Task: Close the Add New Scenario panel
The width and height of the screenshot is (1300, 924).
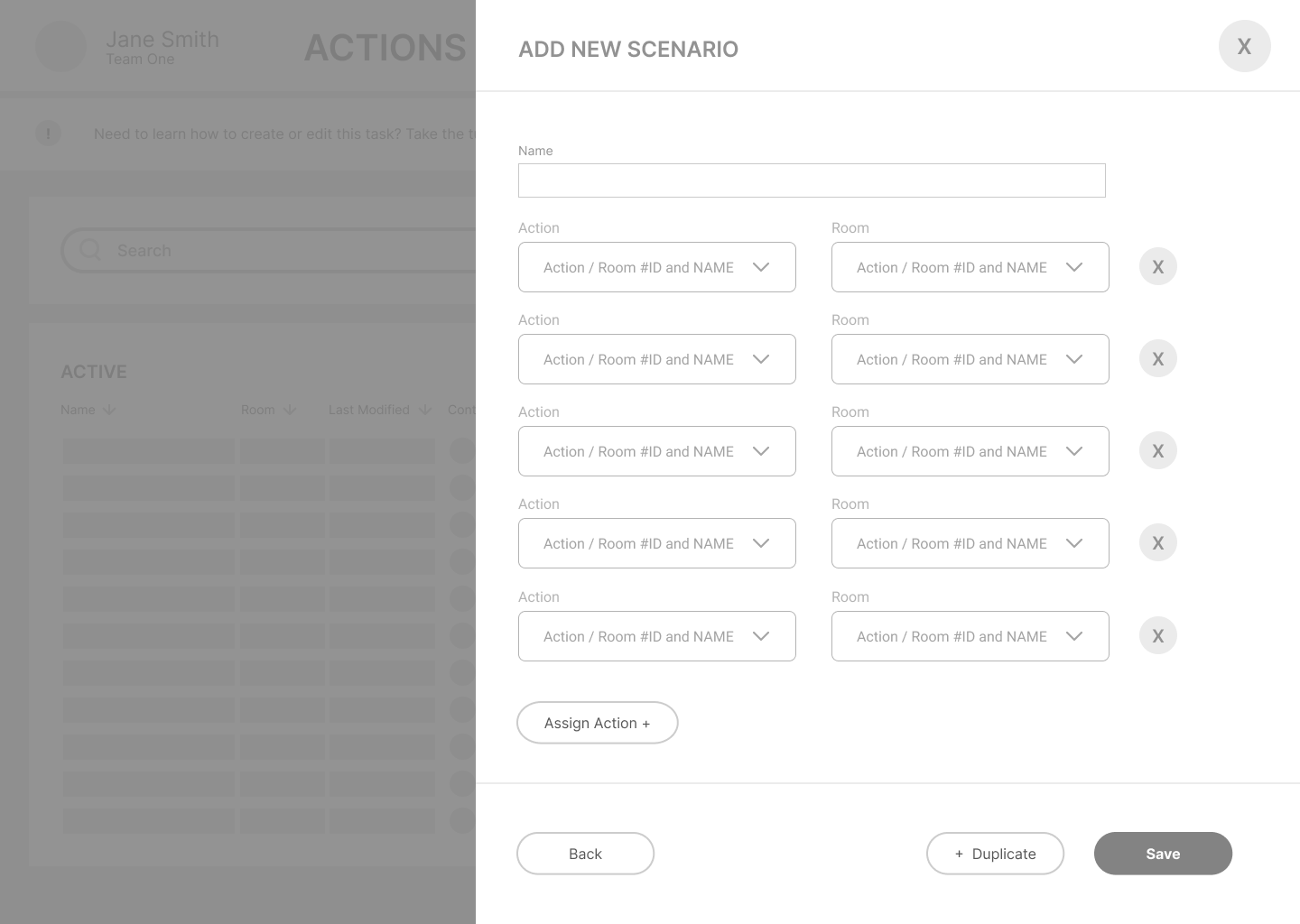Action: click(x=1244, y=46)
